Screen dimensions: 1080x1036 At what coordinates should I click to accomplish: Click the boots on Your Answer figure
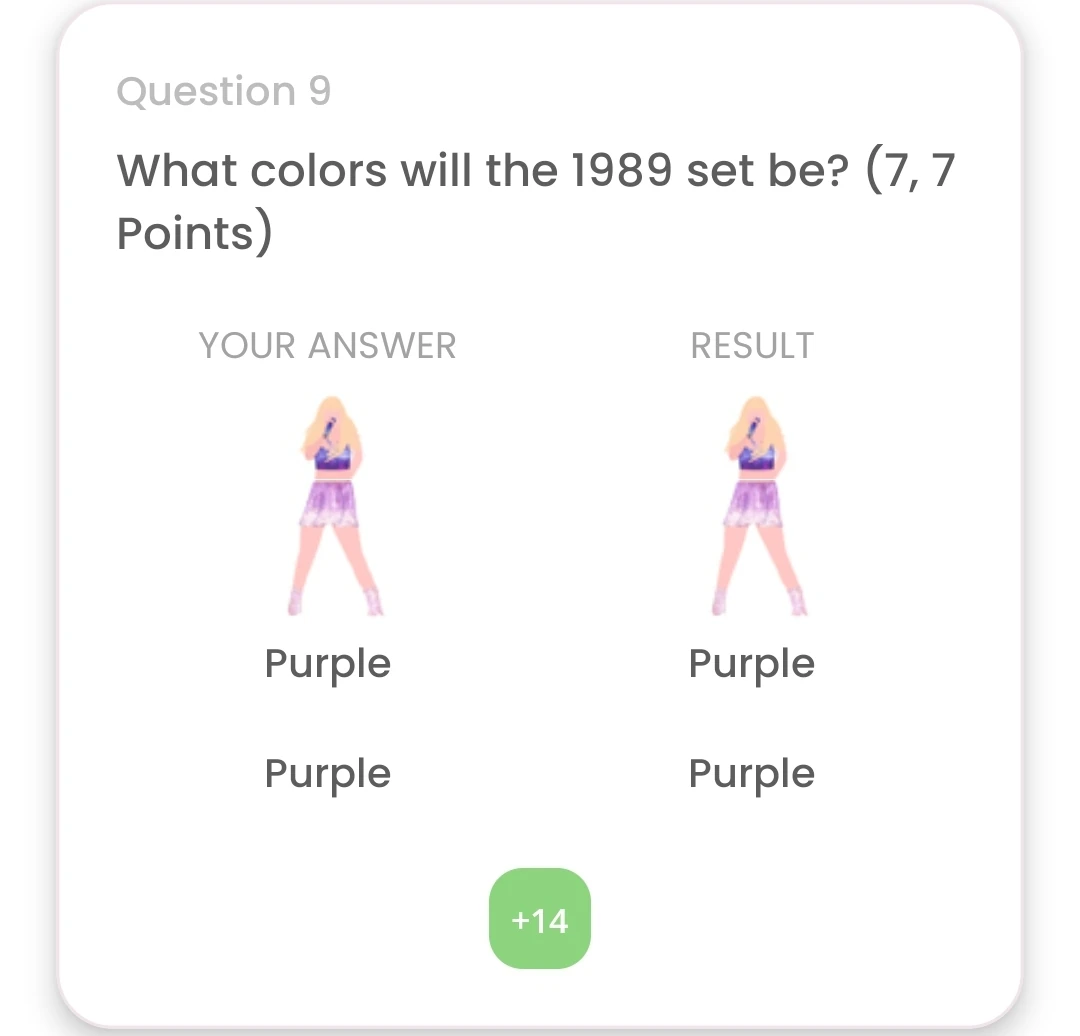(372, 602)
